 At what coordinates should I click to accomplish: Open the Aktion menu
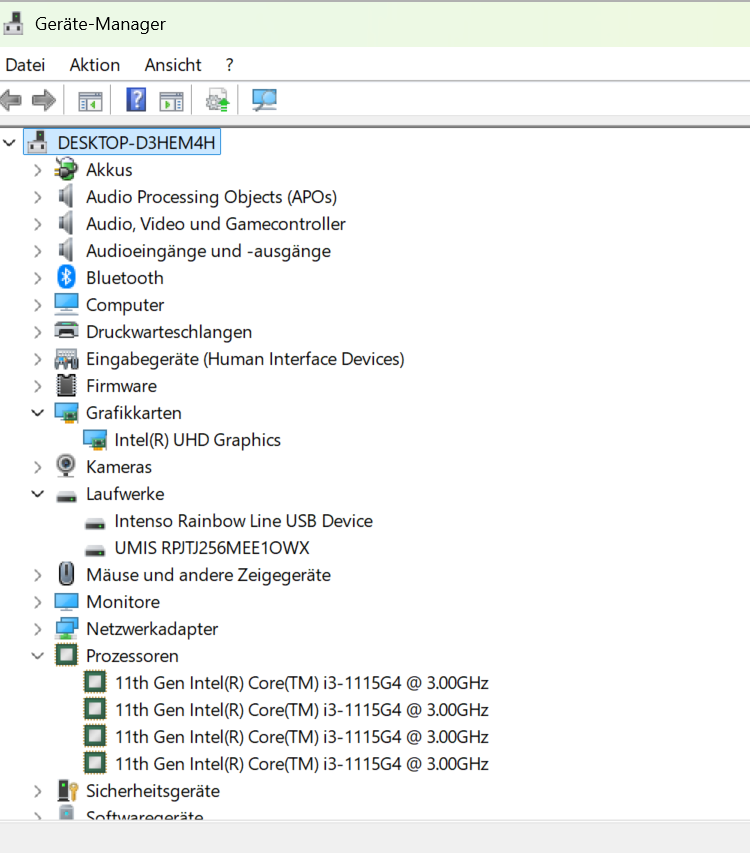pyautogui.click(x=95, y=65)
